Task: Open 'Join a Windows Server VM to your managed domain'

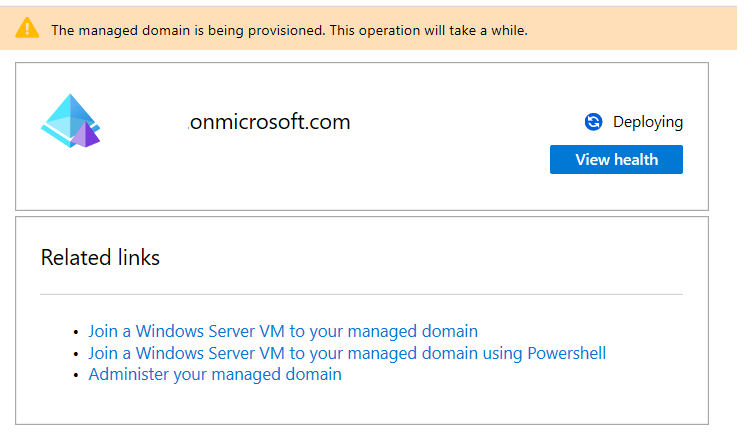Action: [283, 331]
